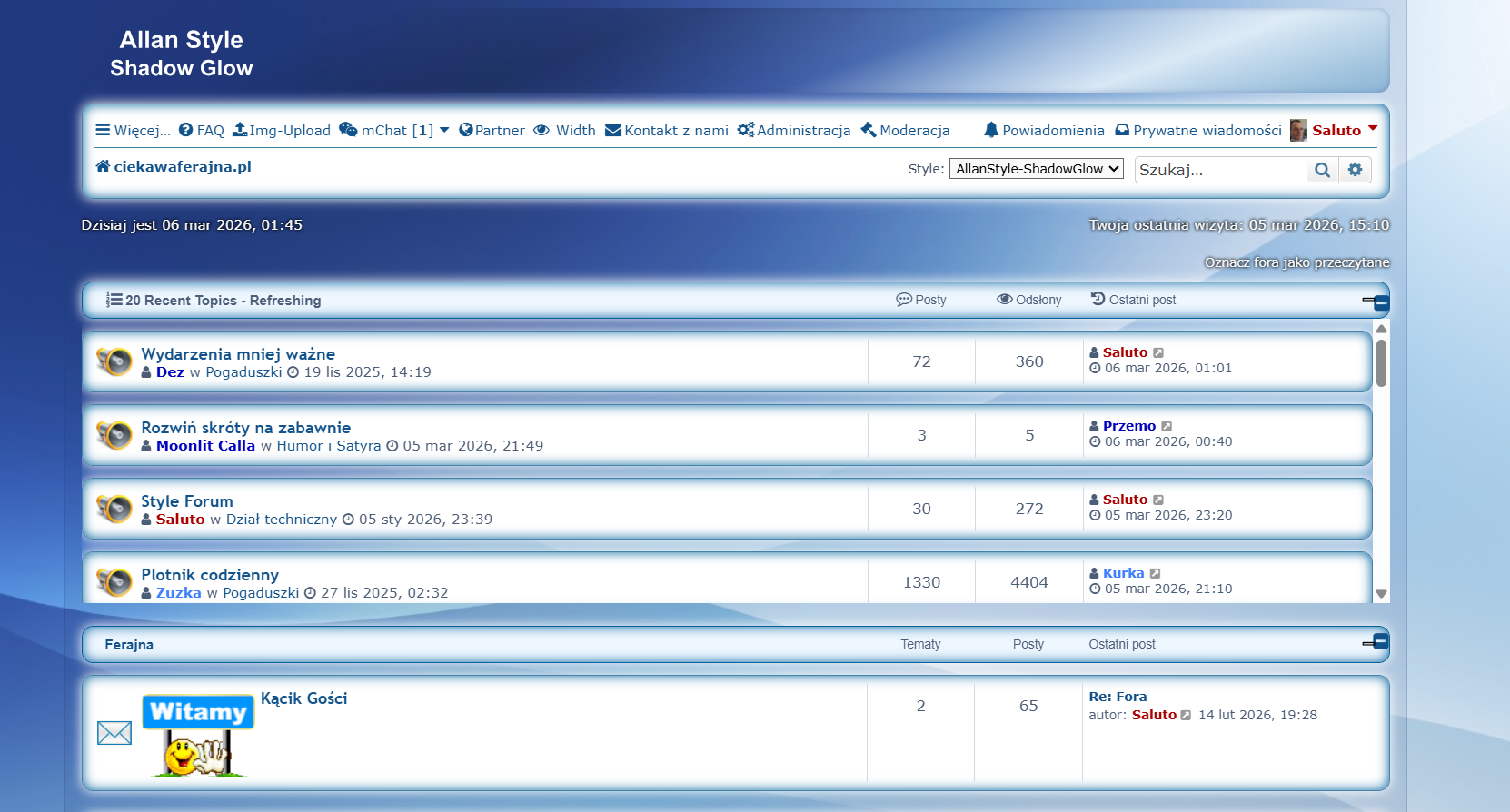Expand the mChat dropdown arrow

click(444, 130)
